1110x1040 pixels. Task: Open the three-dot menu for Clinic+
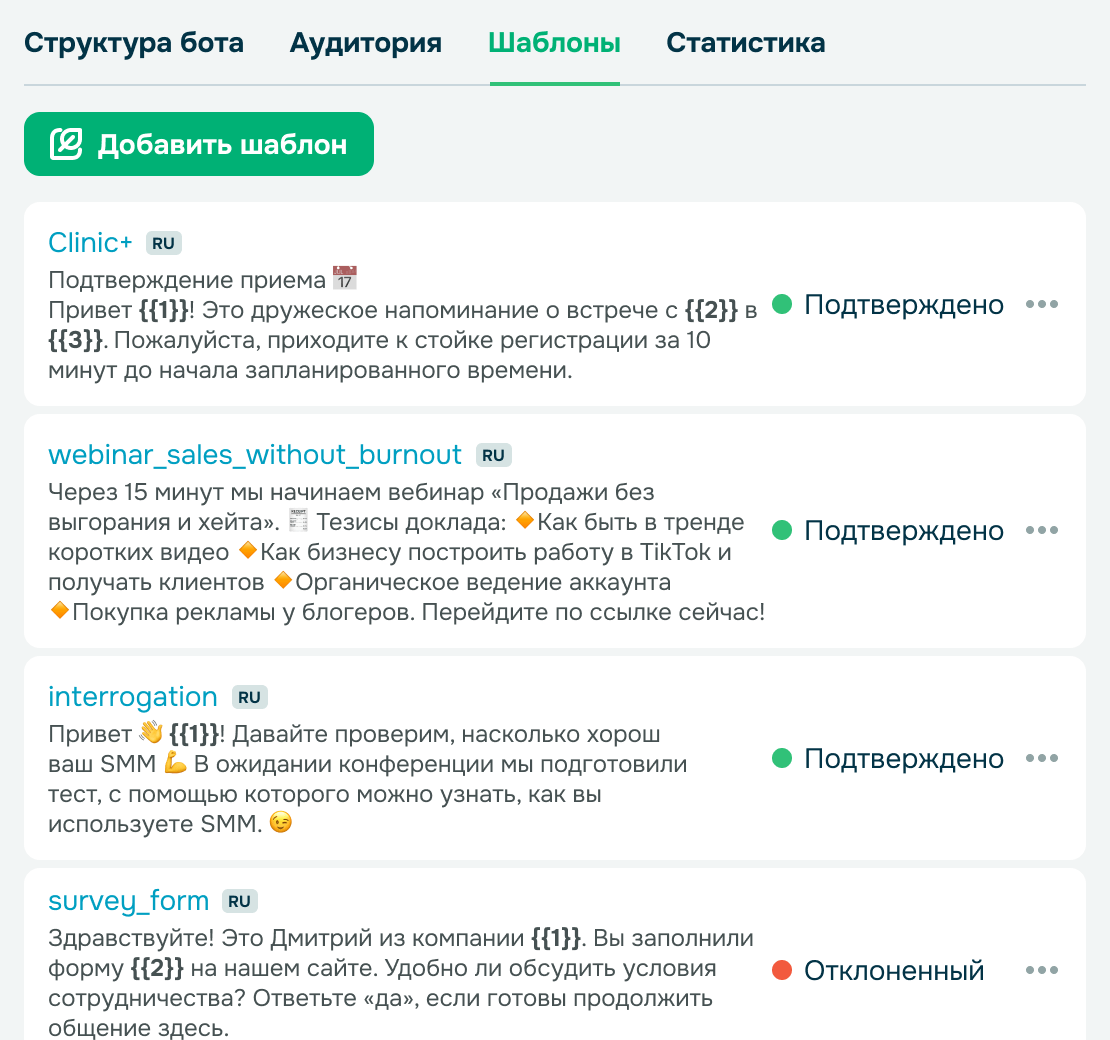[1042, 304]
